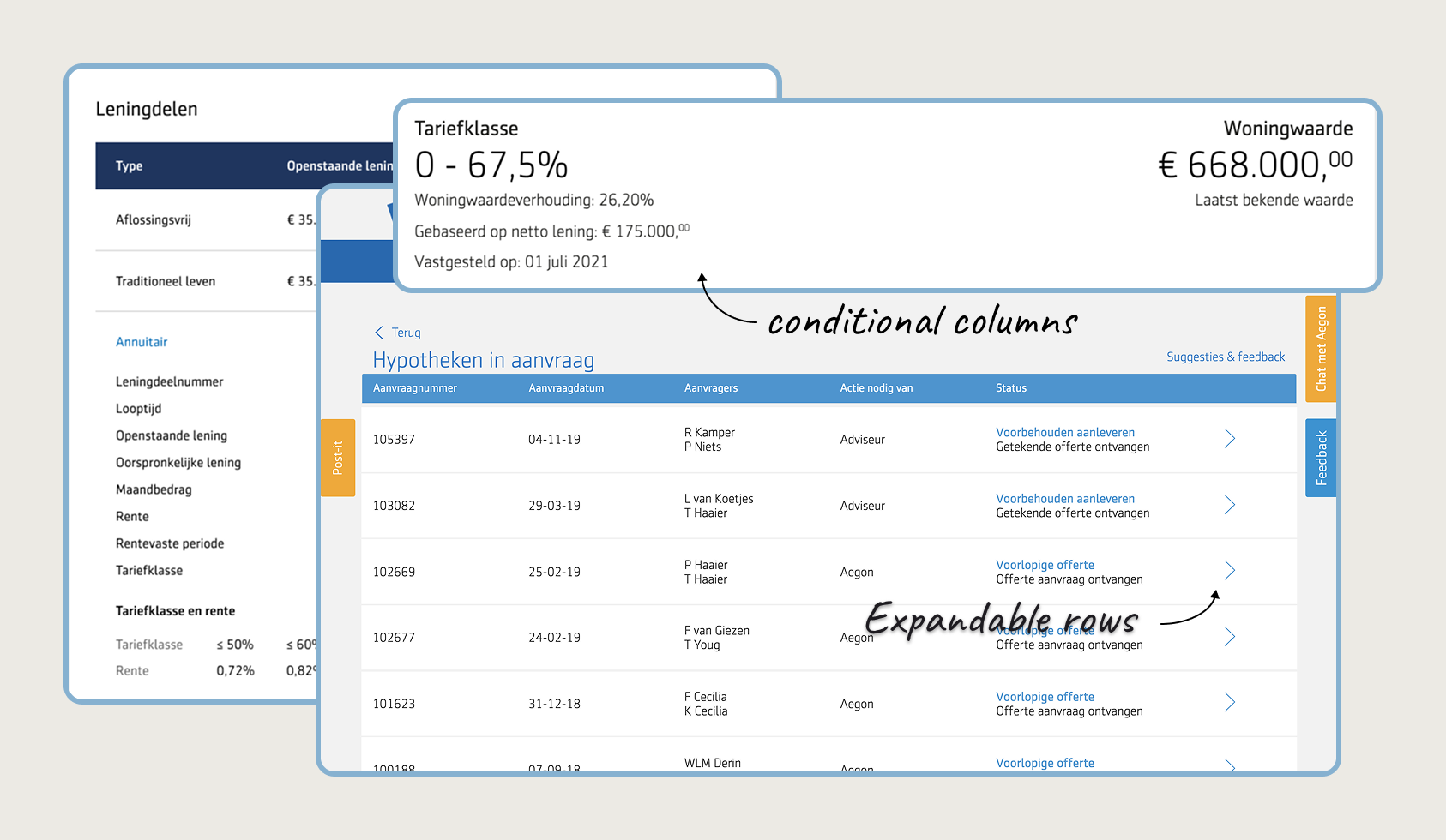Open the Suggesties & feedback link
1446x840 pixels.
1225,357
